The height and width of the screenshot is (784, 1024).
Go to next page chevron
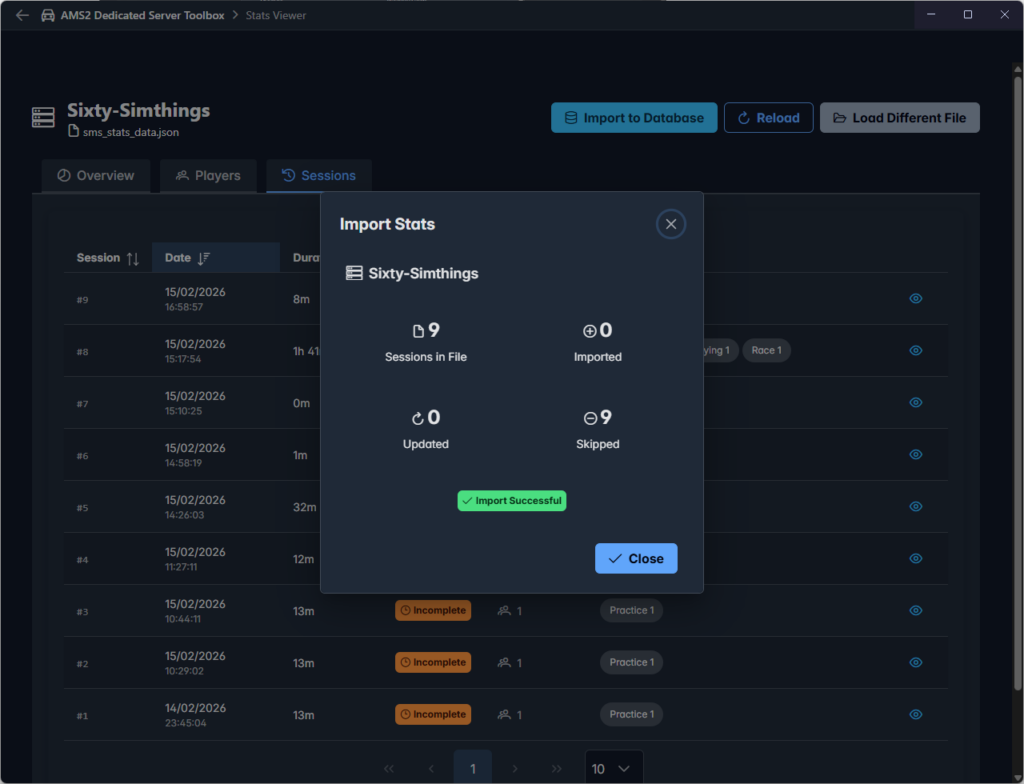click(515, 768)
